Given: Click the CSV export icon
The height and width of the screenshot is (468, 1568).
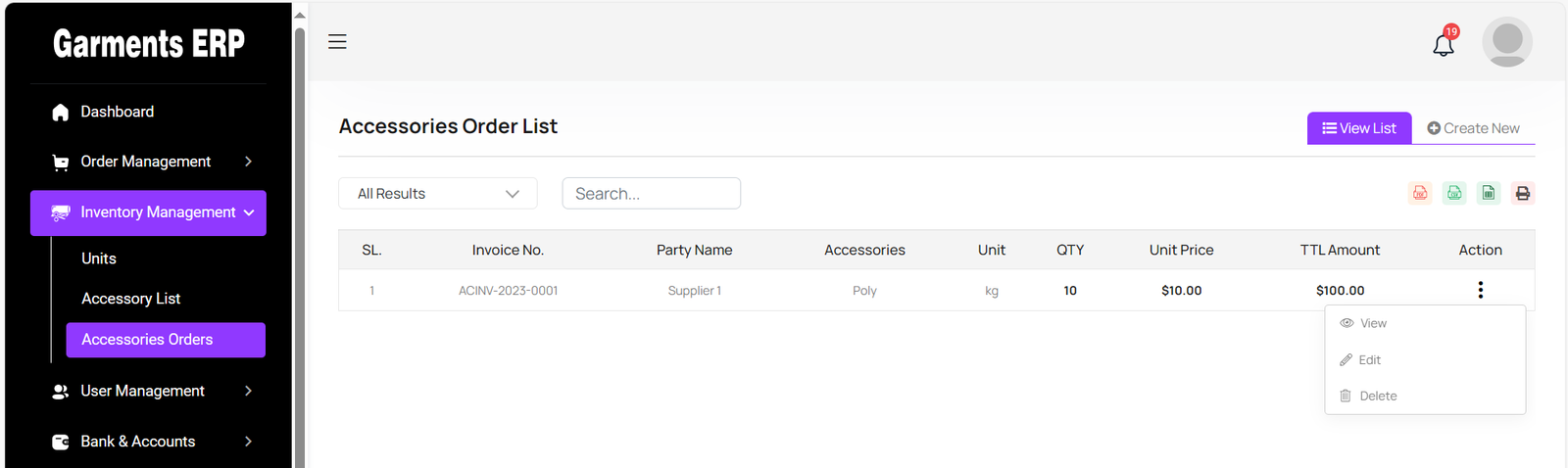Looking at the screenshot, I should pos(1454,193).
